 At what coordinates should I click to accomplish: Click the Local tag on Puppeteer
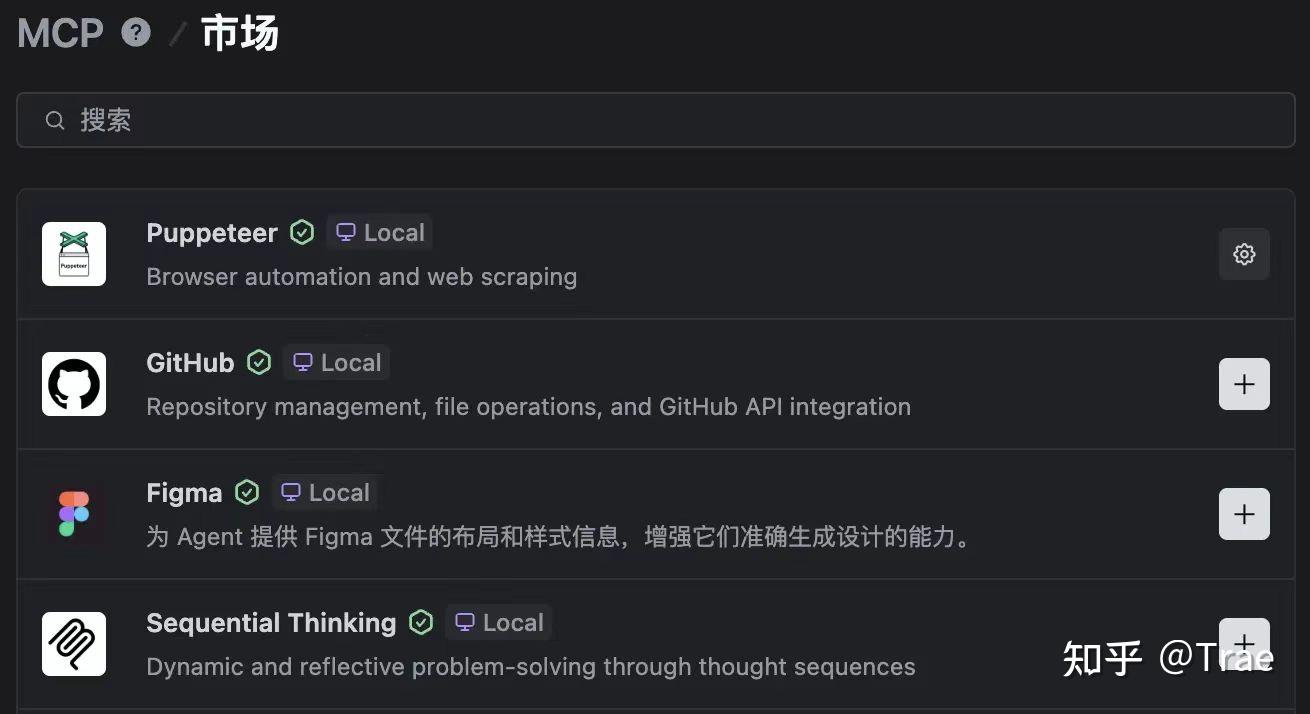click(379, 233)
